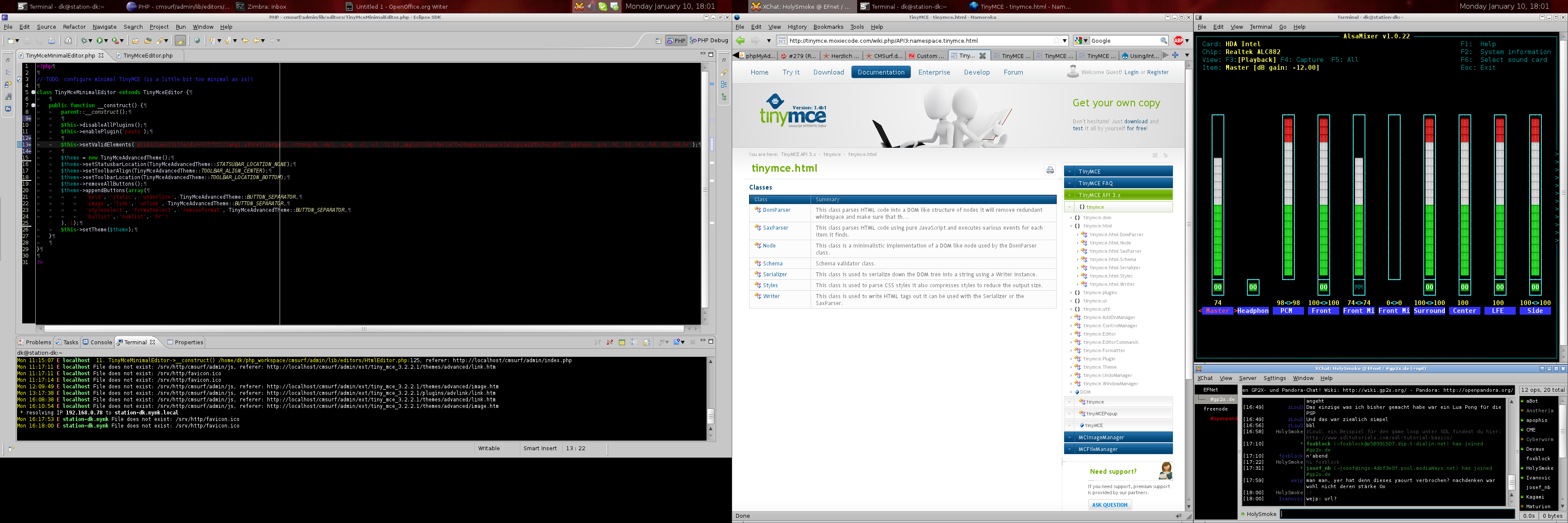Switch to PHP perspective button
1568x523 pixels.
(676, 41)
